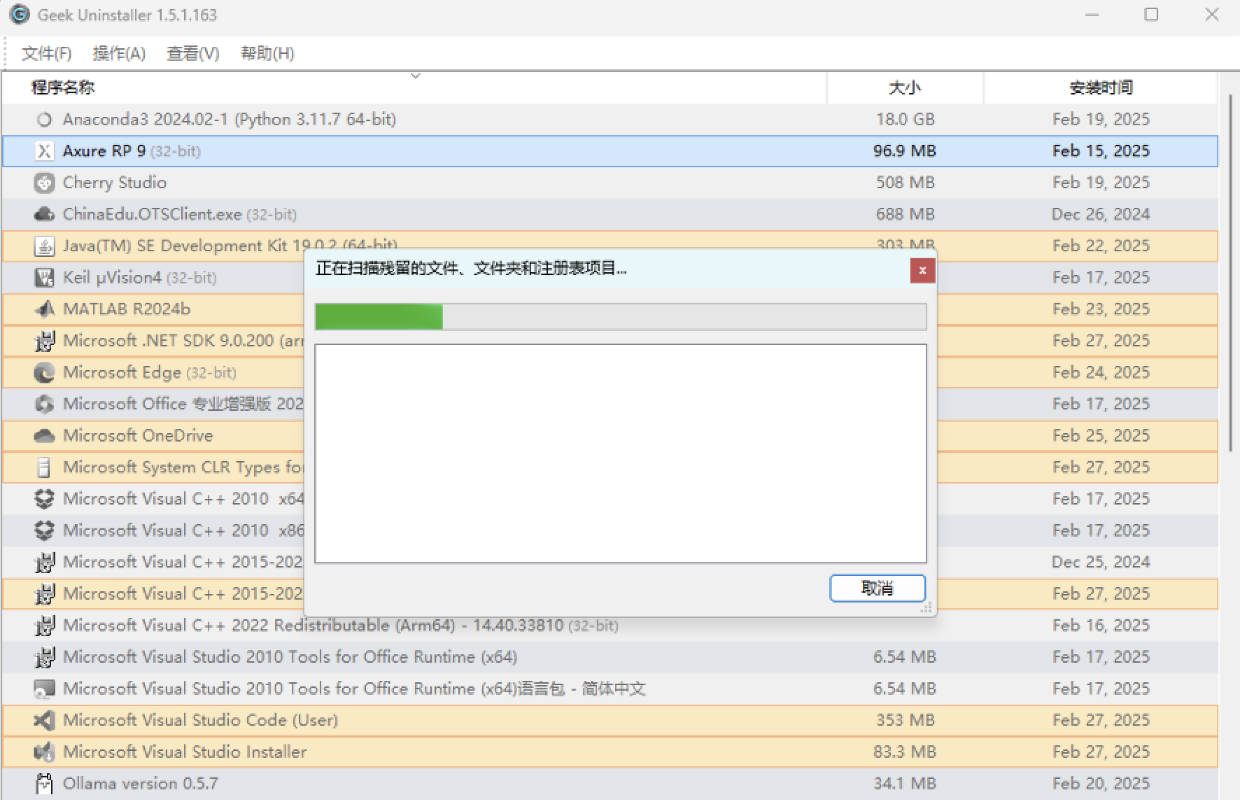Select the Microsoft OneDrive cloud icon

coord(43,436)
